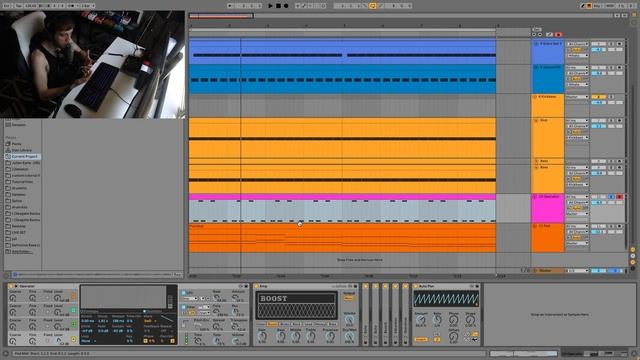Toggle Operator oscillator B on button
Image resolution: width=640 pixels, height=360 pixels.
tap(74, 325)
